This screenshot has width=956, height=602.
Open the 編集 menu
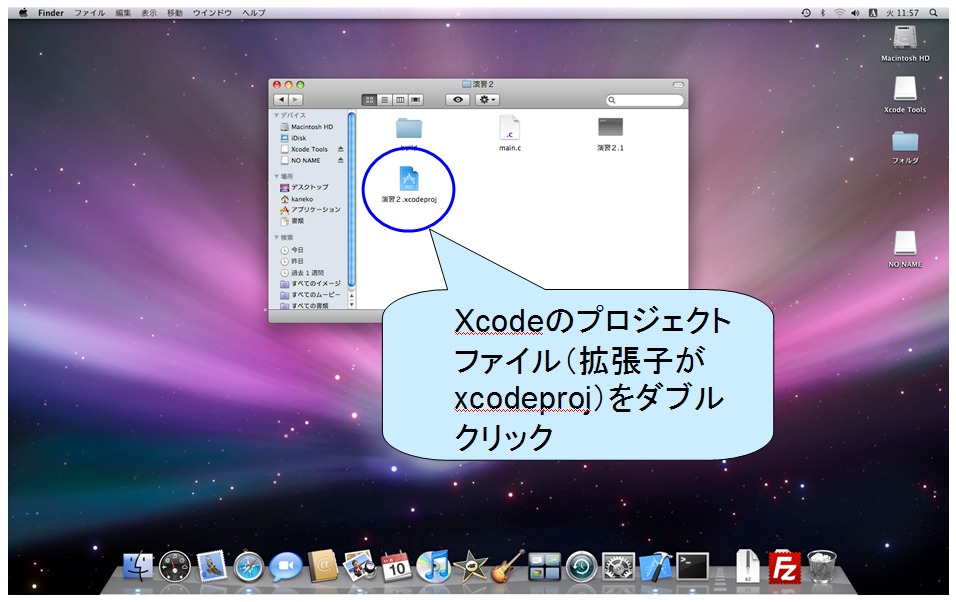tap(123, 13)
